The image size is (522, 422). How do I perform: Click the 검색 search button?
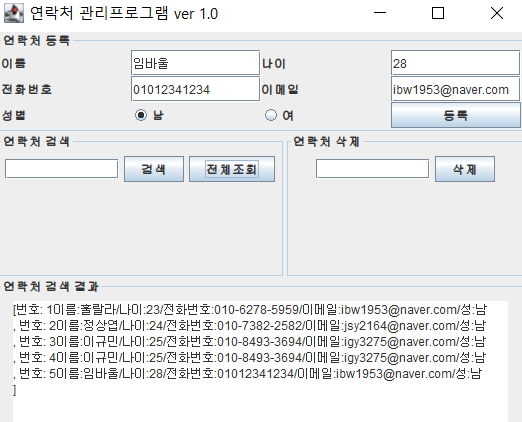click(x=154, y=169)
